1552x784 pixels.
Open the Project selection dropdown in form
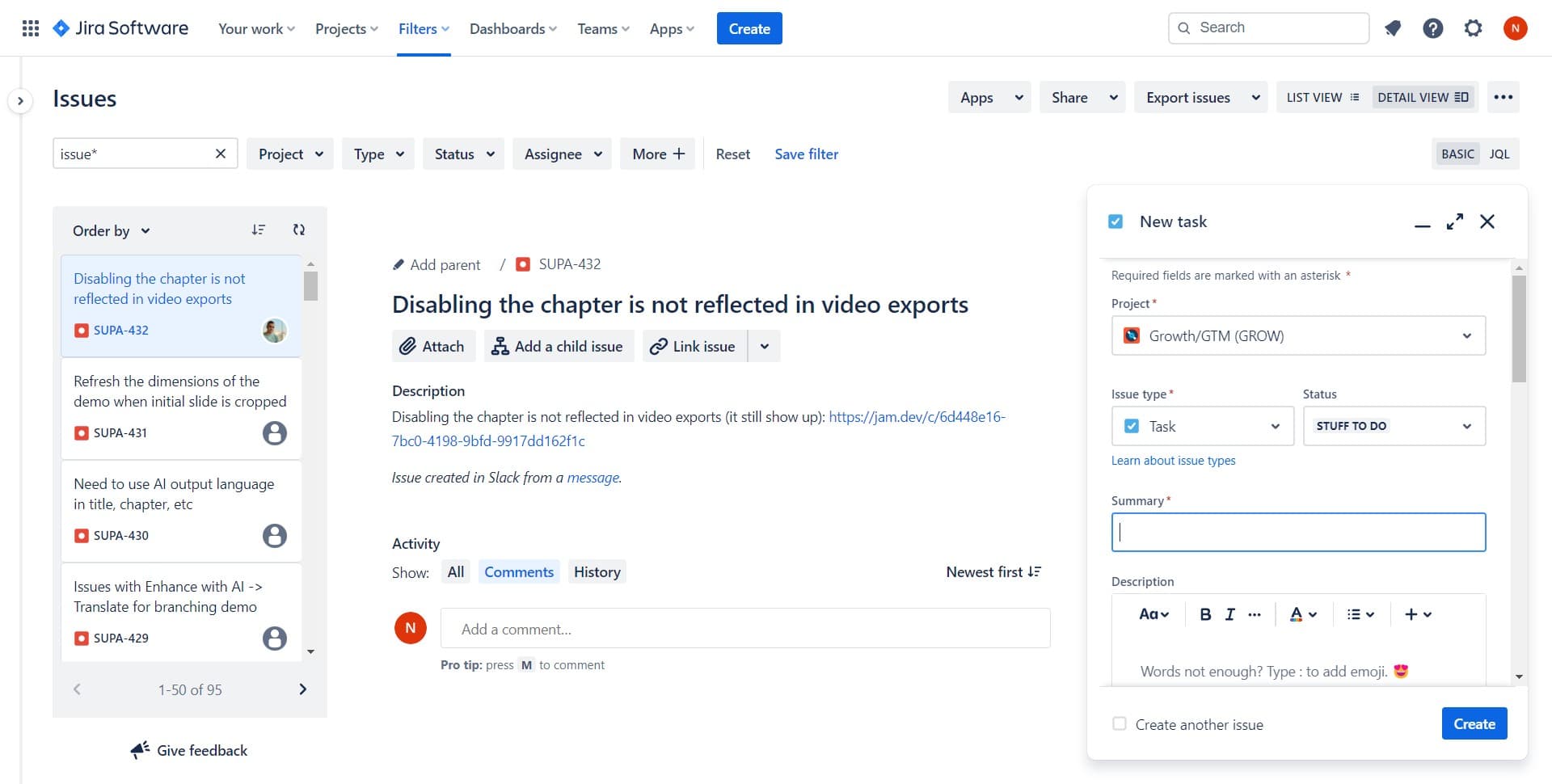point(1298,336)
